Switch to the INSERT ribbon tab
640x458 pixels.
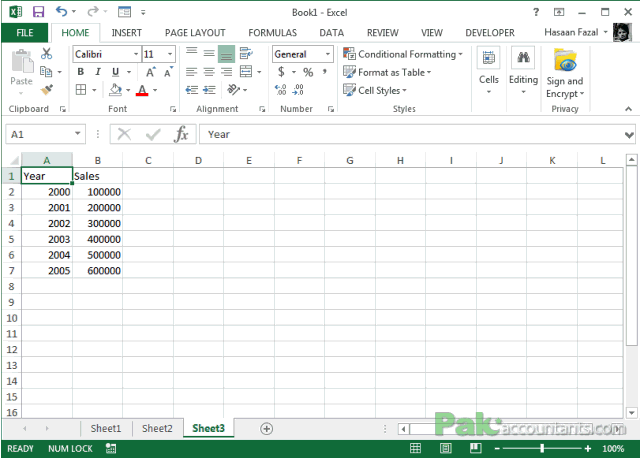pos(127,33)
